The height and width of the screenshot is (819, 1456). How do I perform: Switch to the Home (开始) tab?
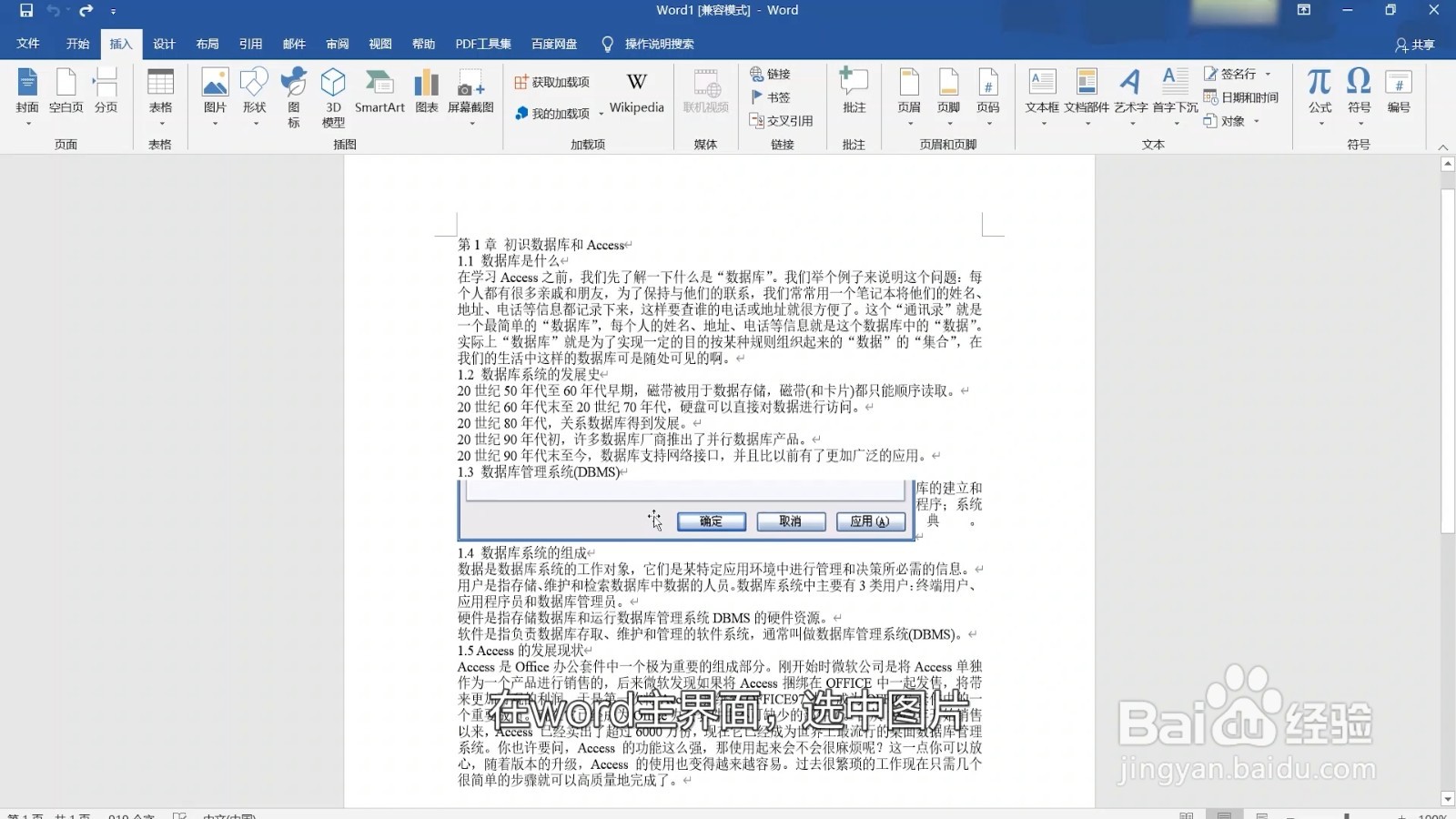point(77,44)
